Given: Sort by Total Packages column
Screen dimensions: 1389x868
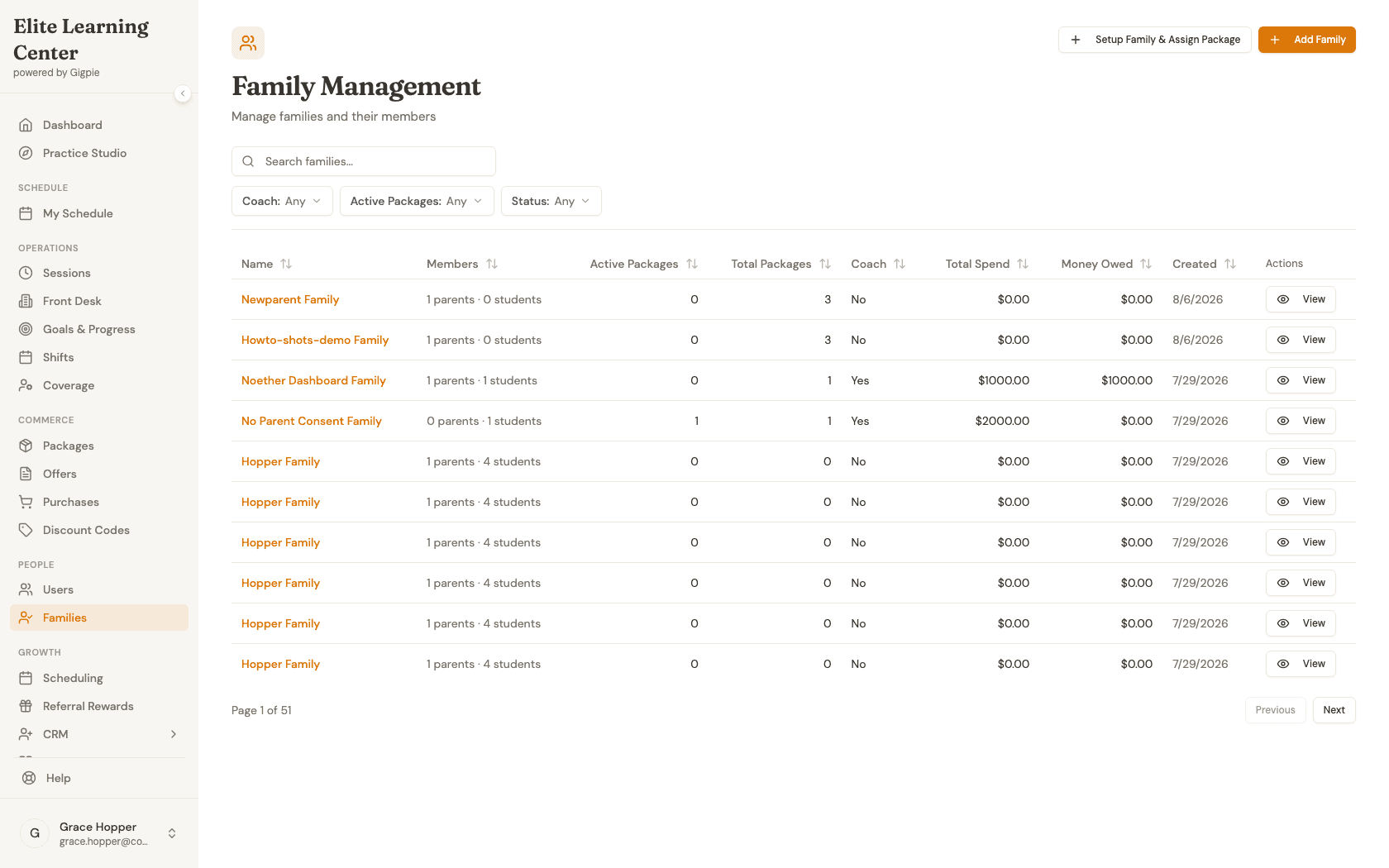Looking at the screenshot, I should coord(781,264).
